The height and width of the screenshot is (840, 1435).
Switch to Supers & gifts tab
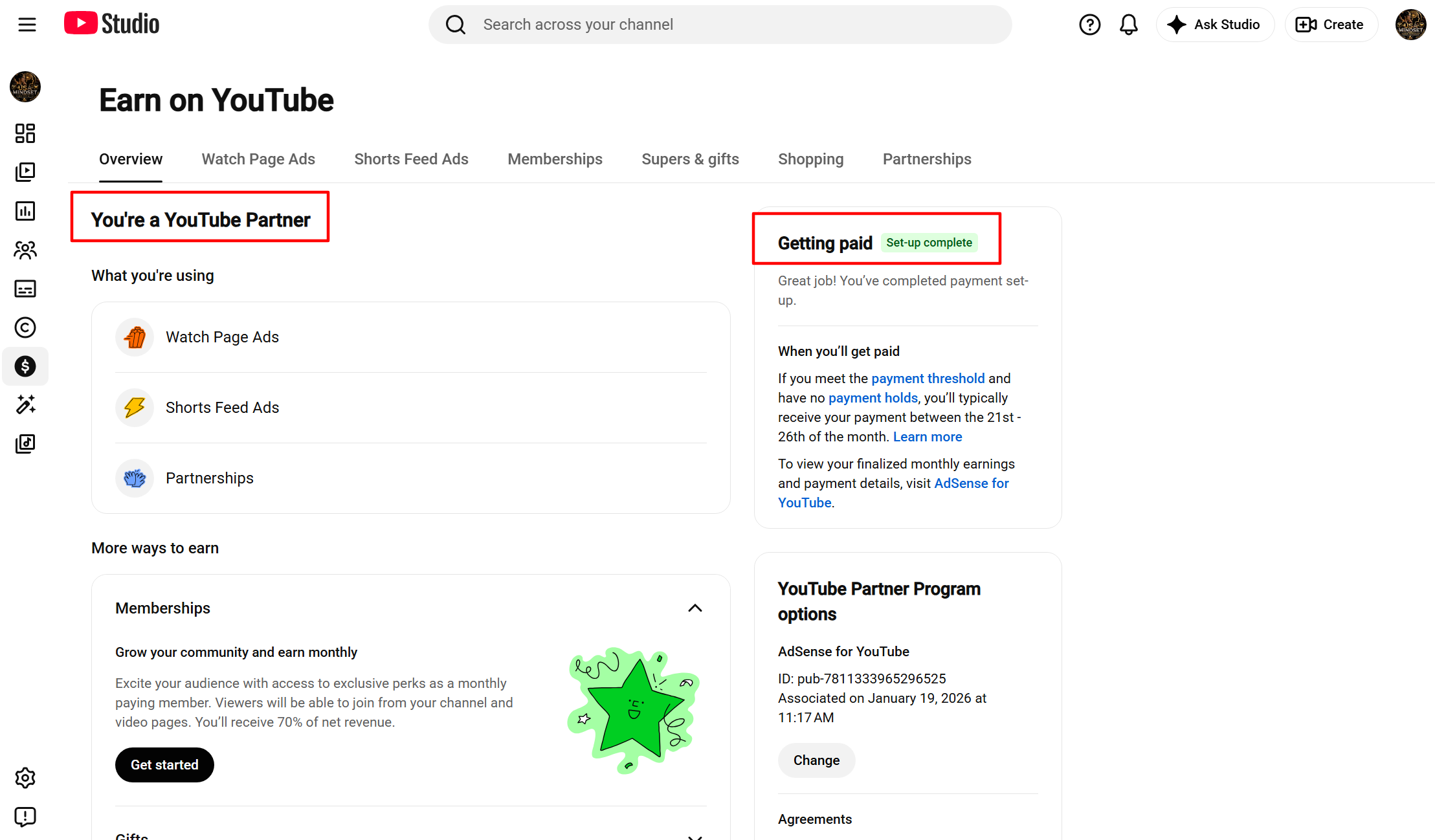click(x=690, y=159)
